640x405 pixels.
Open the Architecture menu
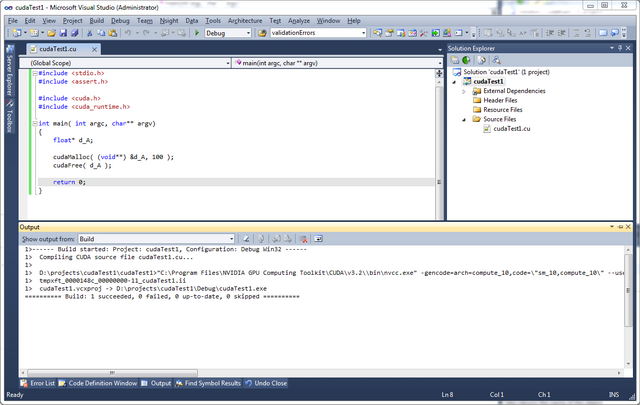pyautogui.click(x=245, y=21)
